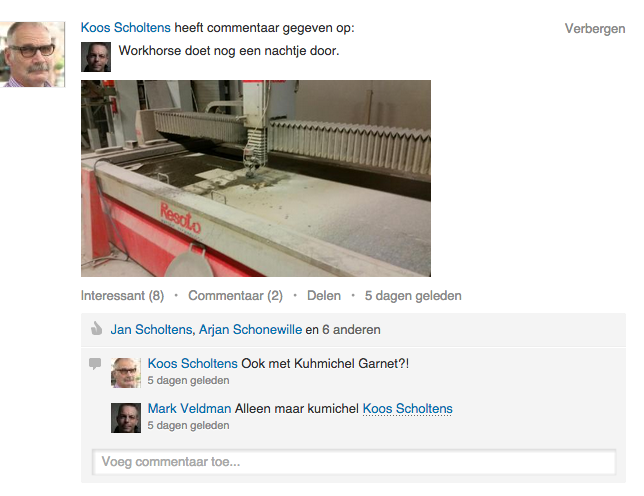Click Mark Veldman's avatar in comments
This screenshot has width=644, height=496.
(126, 418)
